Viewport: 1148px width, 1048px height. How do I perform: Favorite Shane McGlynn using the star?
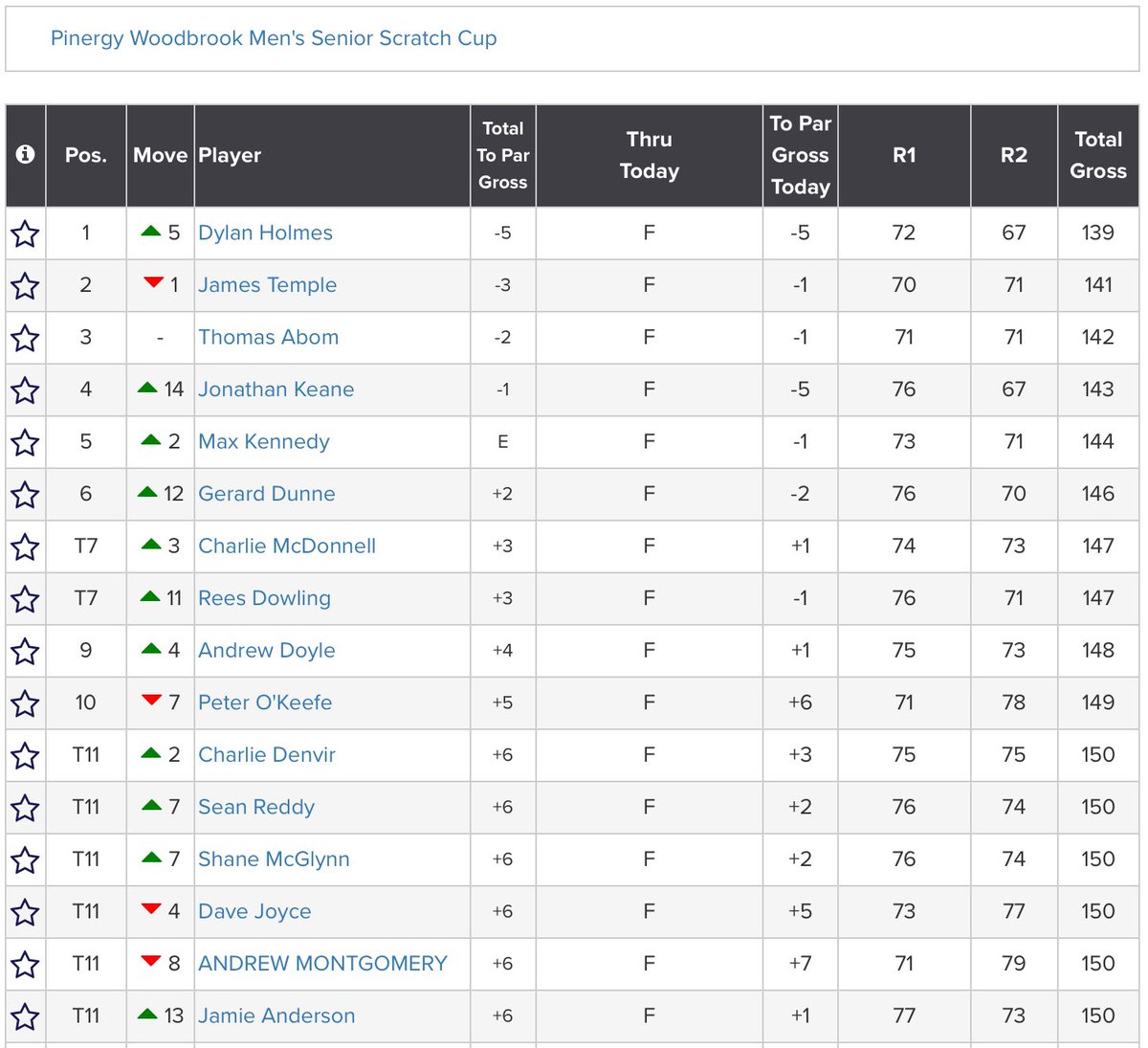point(25,859)
